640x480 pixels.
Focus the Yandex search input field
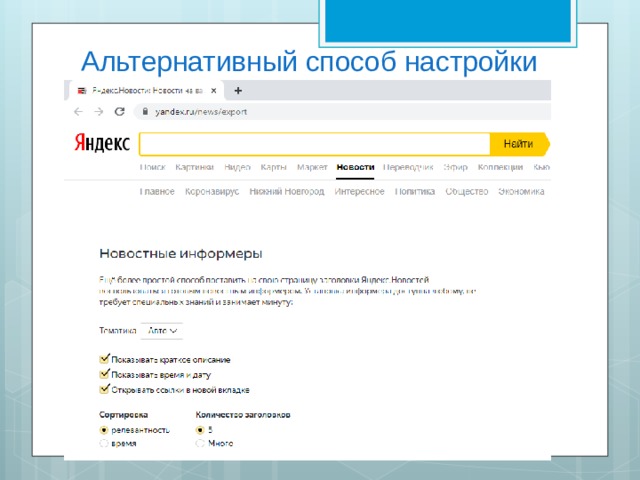point(315,144)
